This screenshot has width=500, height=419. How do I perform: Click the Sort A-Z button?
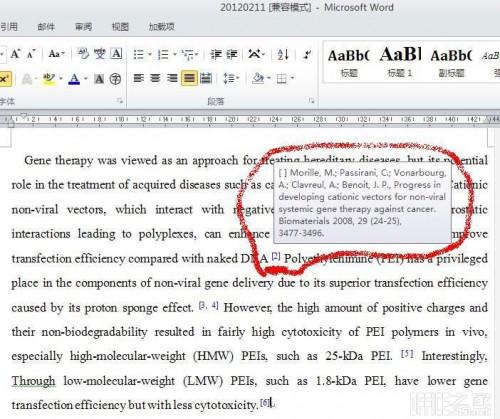tap(283, 54)
